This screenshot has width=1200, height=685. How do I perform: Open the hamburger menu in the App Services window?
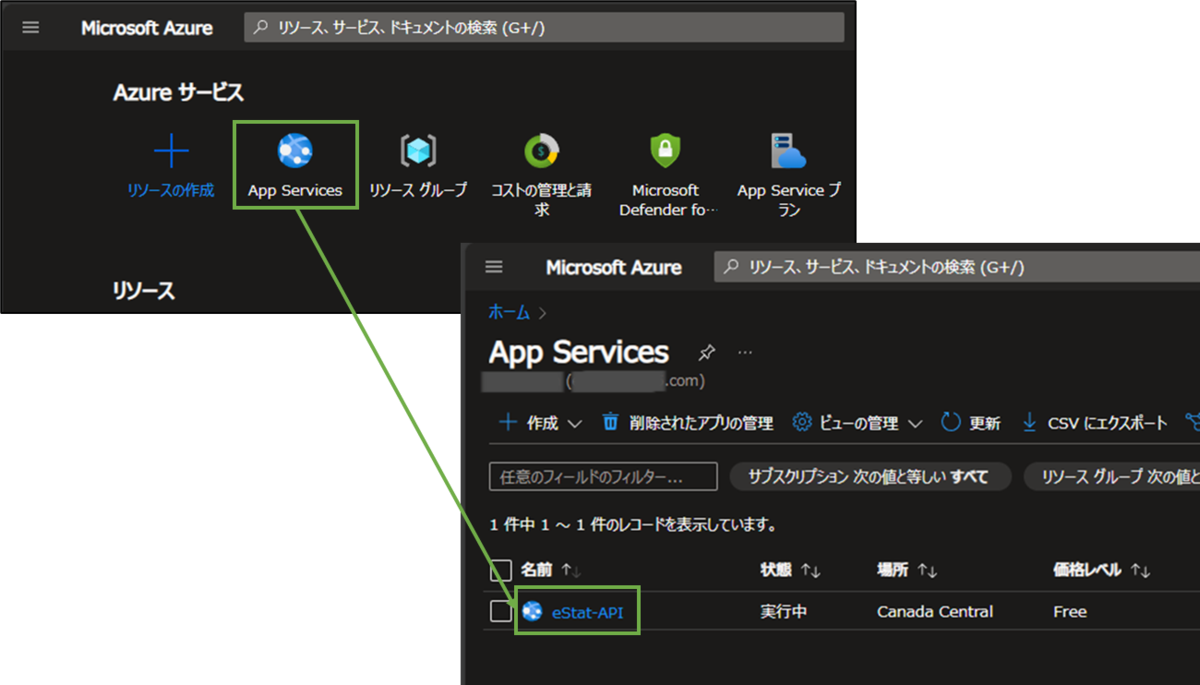pos(494,267)
